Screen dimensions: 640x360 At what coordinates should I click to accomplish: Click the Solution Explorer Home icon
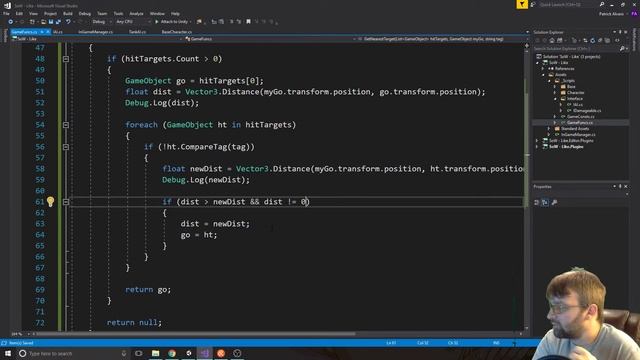(x=552, y=40)
